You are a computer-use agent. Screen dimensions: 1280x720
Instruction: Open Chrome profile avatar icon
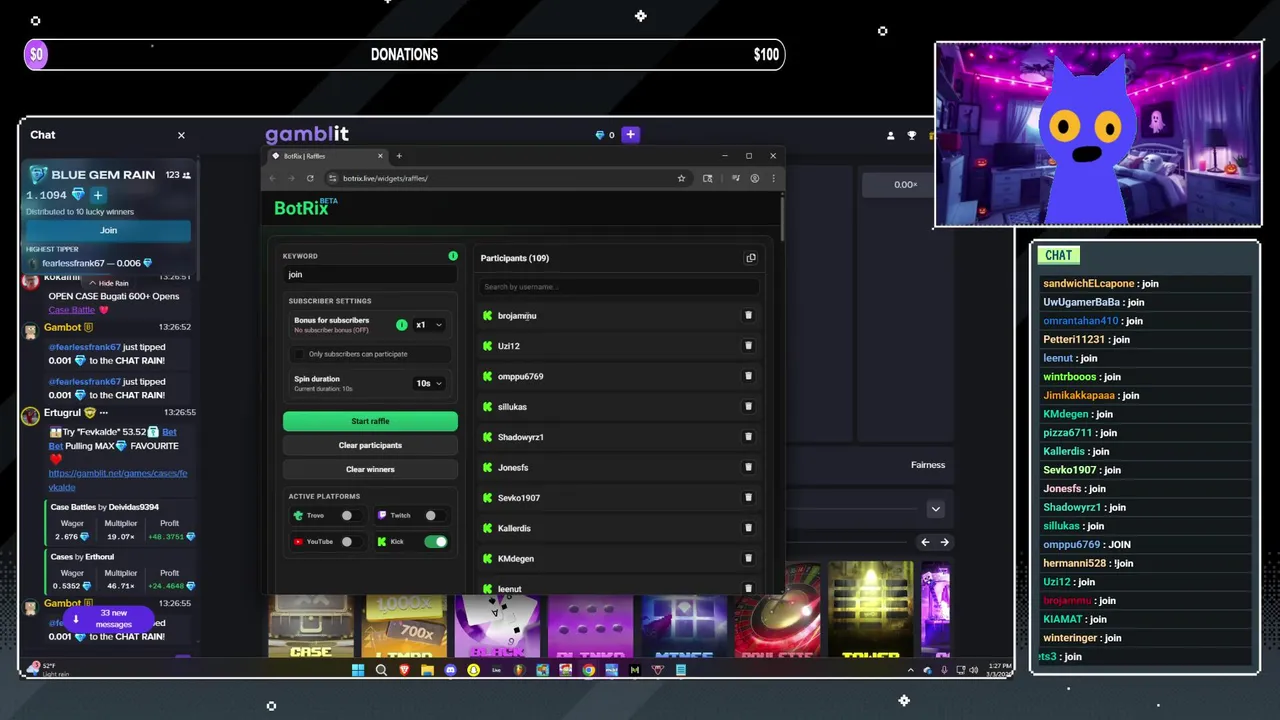point(755,178)
